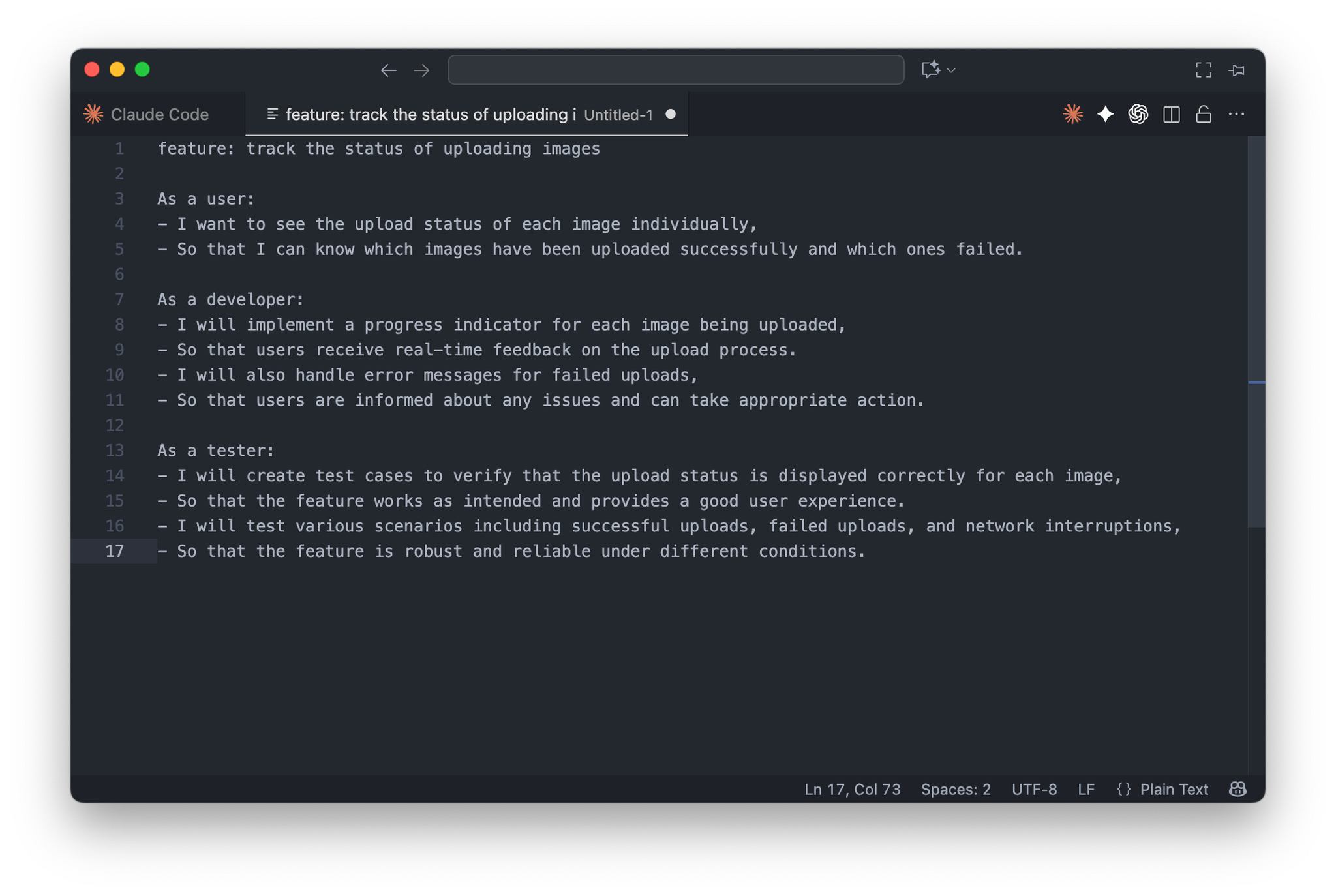Screen dimensions: 1336x896
Task: Toggle full screen mode icon
Action: pos(1204,70)
